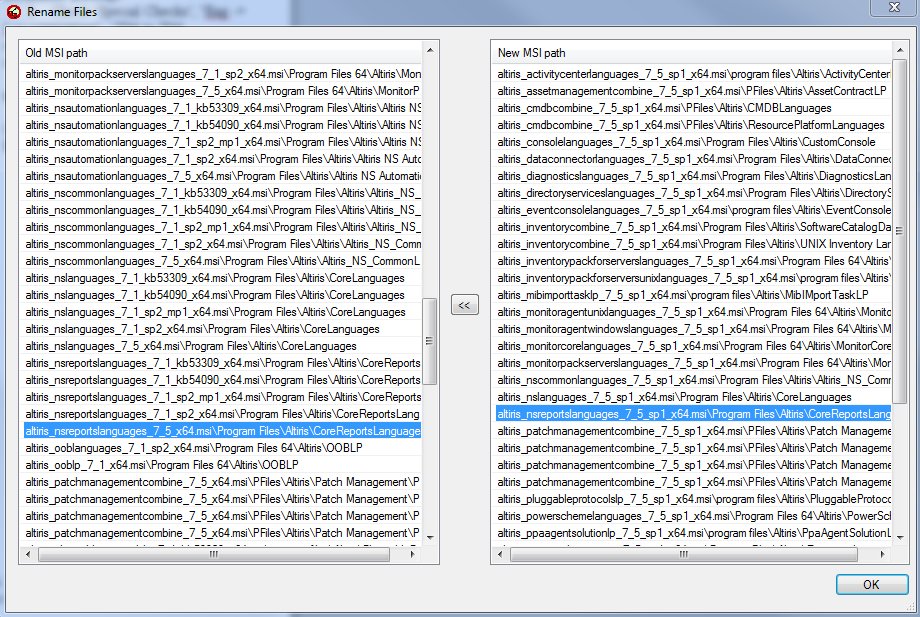Select old altiris_nsreportslanguages_7_1_sp2_mp1_x64.msi row

click(222, 397)
